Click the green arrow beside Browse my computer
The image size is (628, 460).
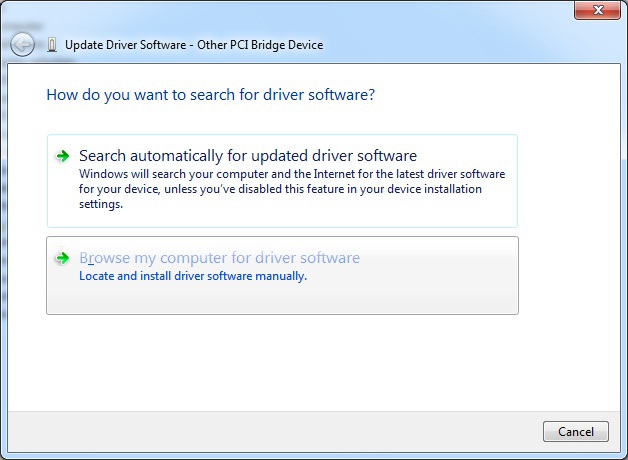[x=63, y=258]
